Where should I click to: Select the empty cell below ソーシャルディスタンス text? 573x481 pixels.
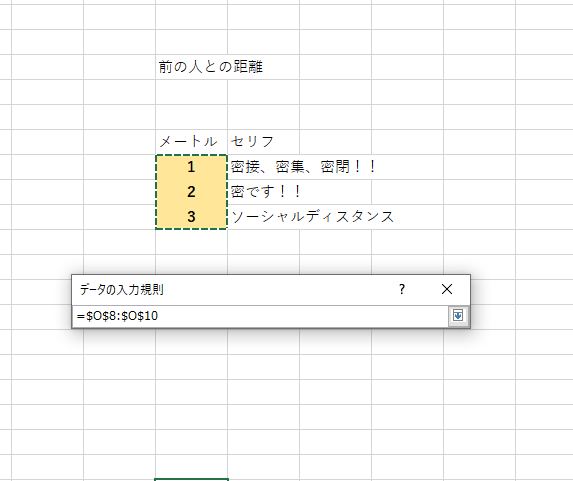263,242
